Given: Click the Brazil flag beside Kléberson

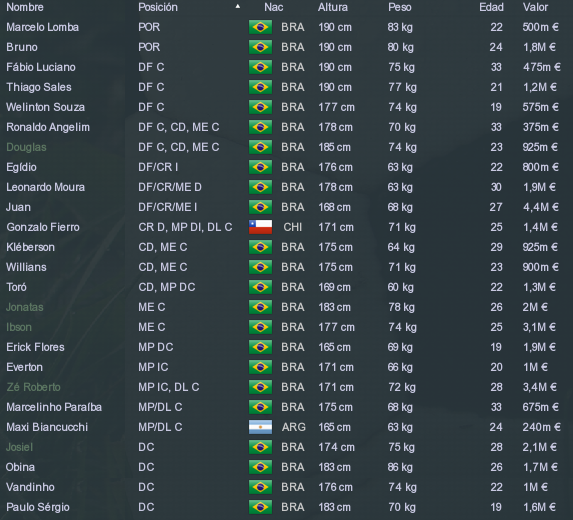Looking at the screenshot, I should (x=260, y=247).
